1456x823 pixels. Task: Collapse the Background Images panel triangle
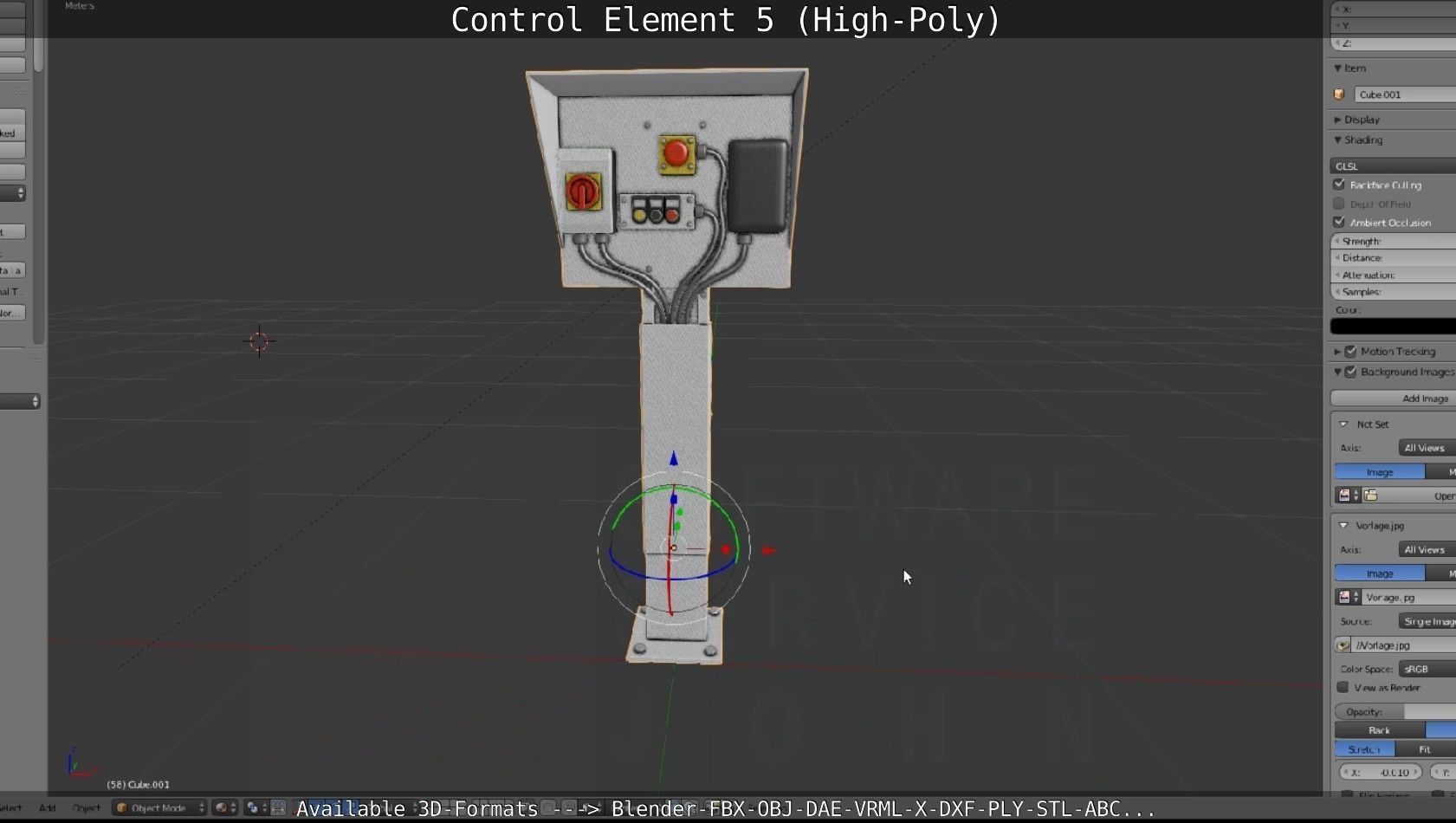pos(1337,372)
